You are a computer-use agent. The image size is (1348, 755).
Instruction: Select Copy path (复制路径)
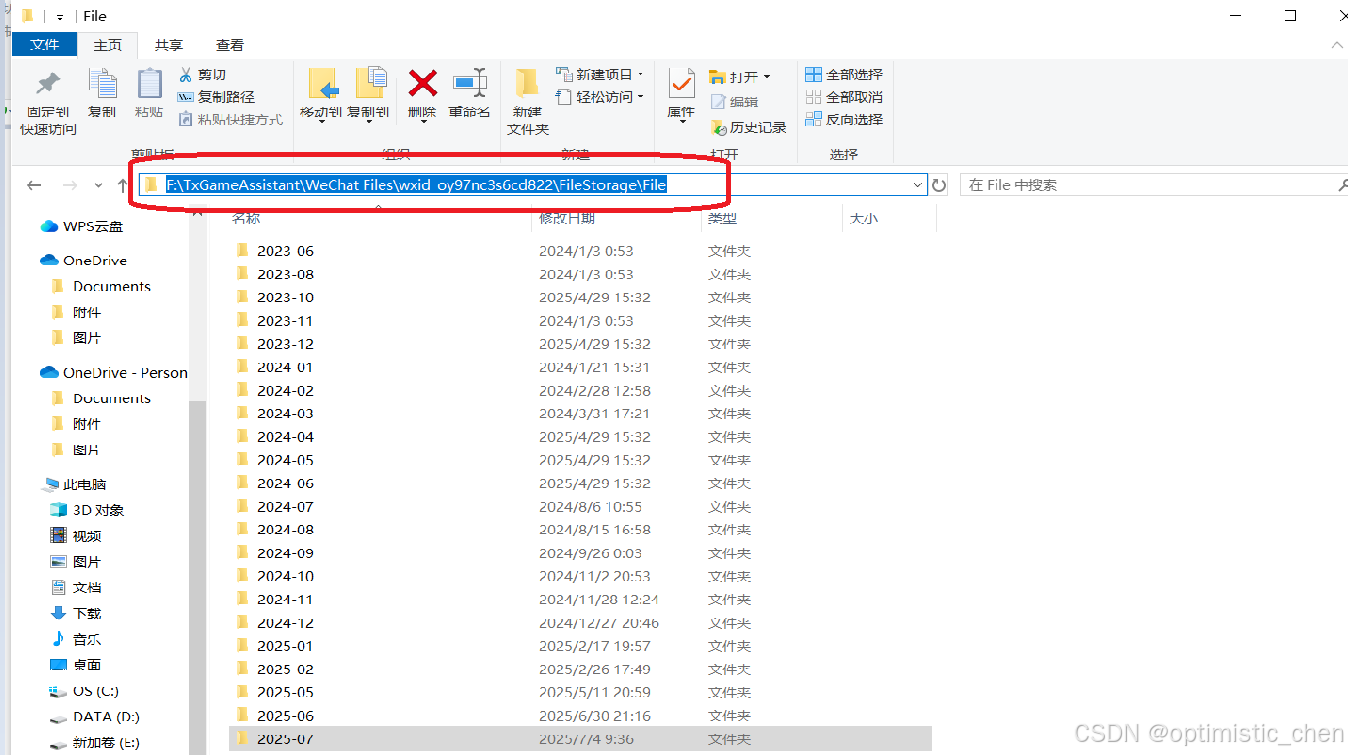click(x=216, y=97)
